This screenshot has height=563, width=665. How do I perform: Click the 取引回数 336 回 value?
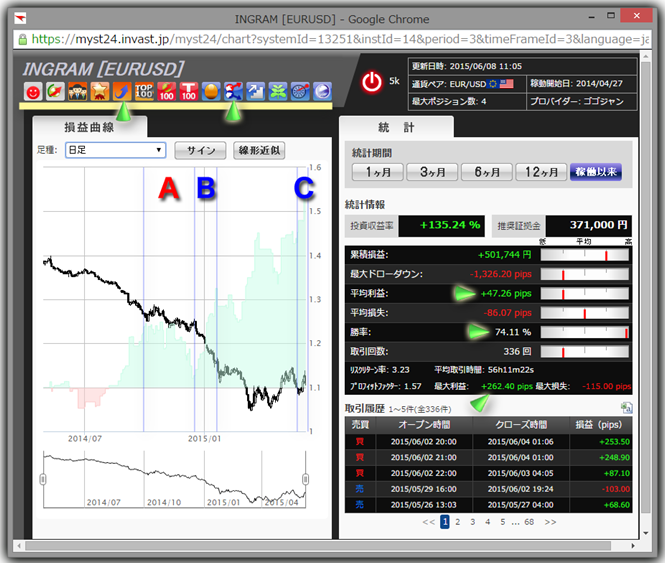tap(517, 351)
